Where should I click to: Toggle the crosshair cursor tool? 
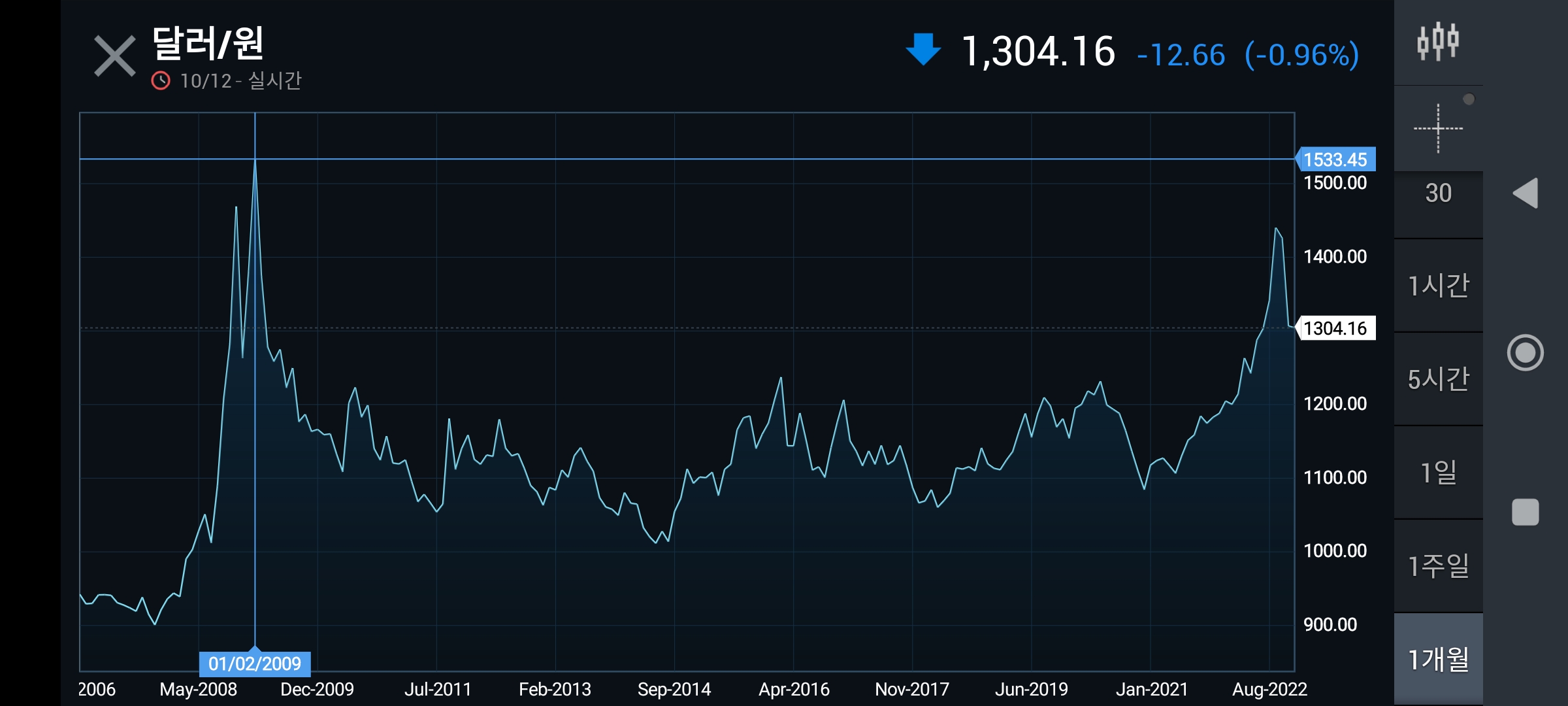1438,129
